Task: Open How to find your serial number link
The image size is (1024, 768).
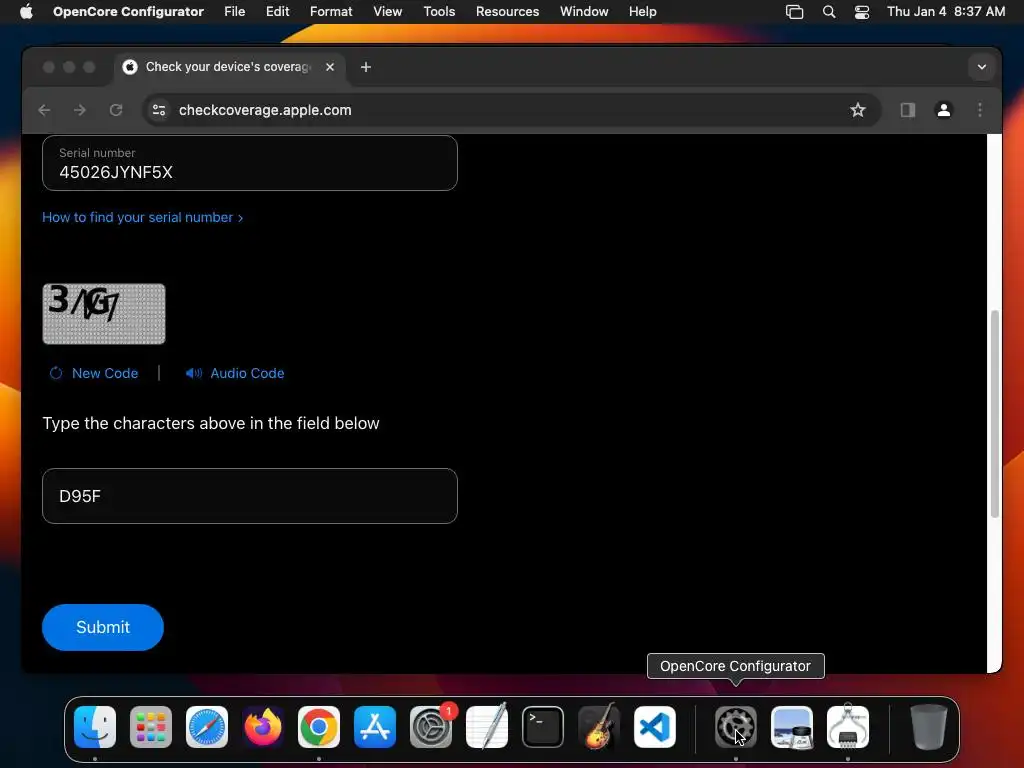Action: pos(142,217)
